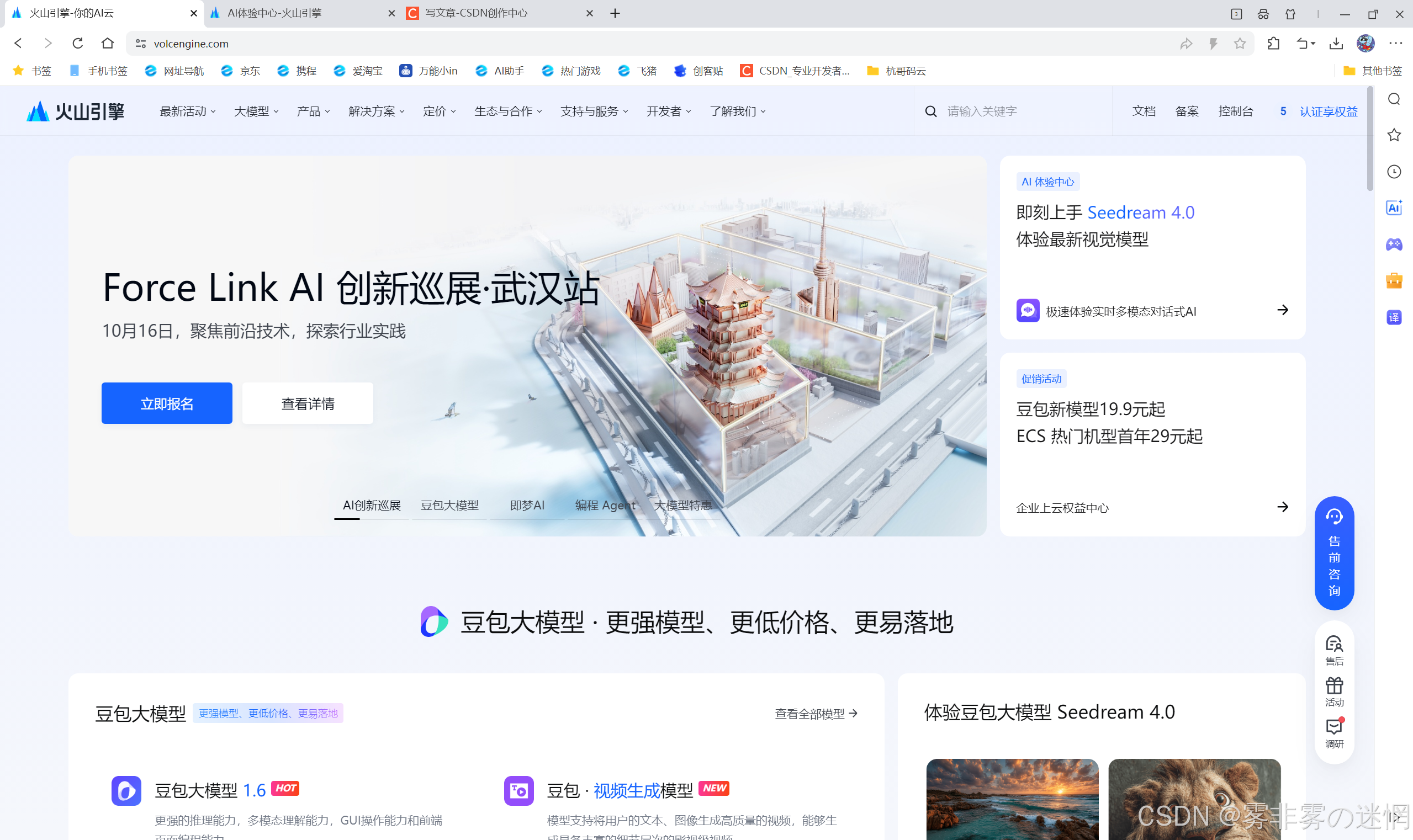This screenshot has height=840, width=1413.
Task: Click the 立即报名 button
Action: click(167, 403)
